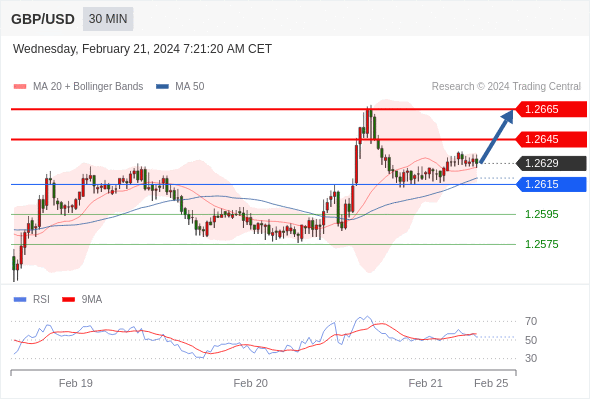Click the Feb 21 date axis label
Screen dimensions: 590x400
[x=426, y=383]
